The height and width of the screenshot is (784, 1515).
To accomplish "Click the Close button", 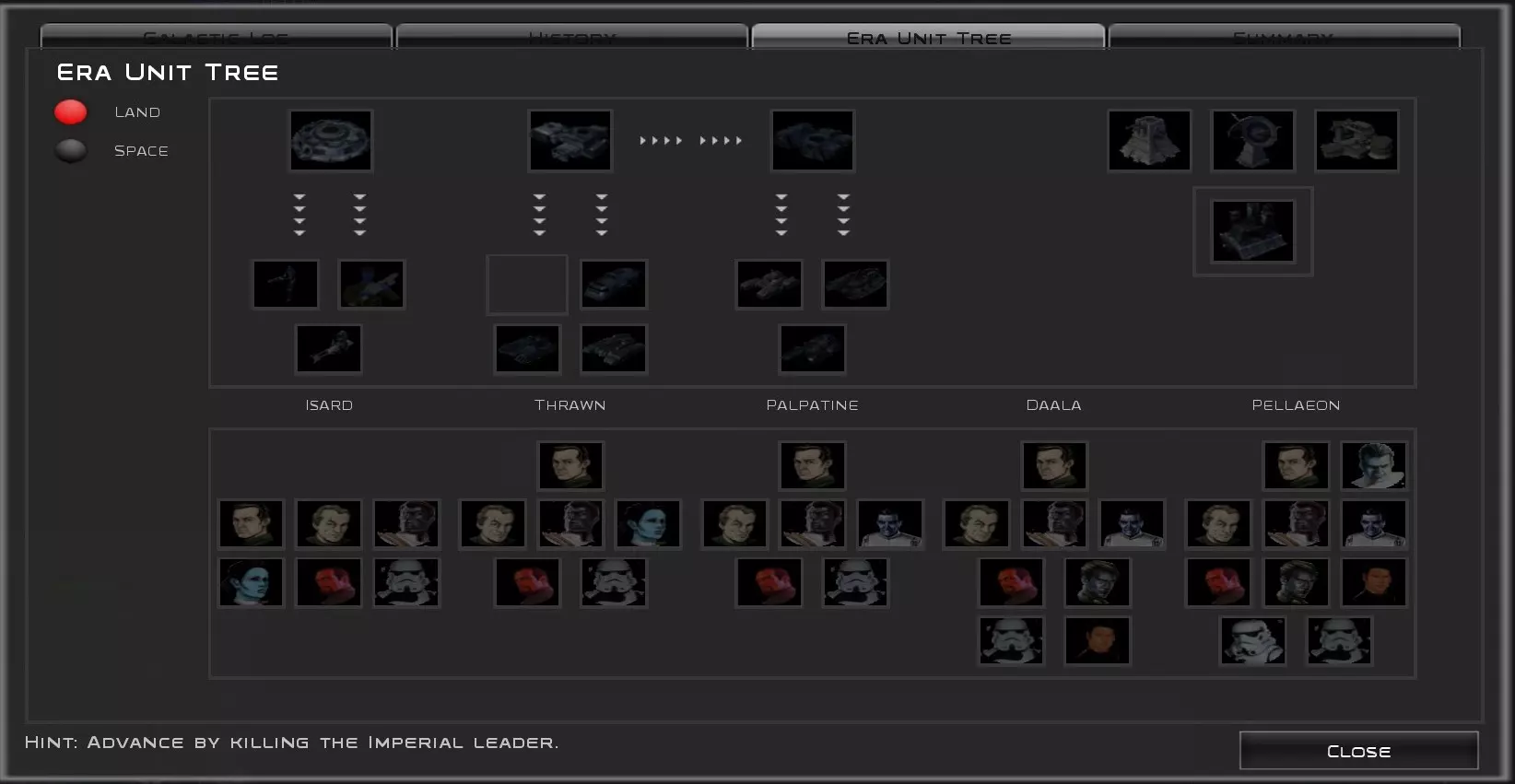I will (x=1359, y=751).
